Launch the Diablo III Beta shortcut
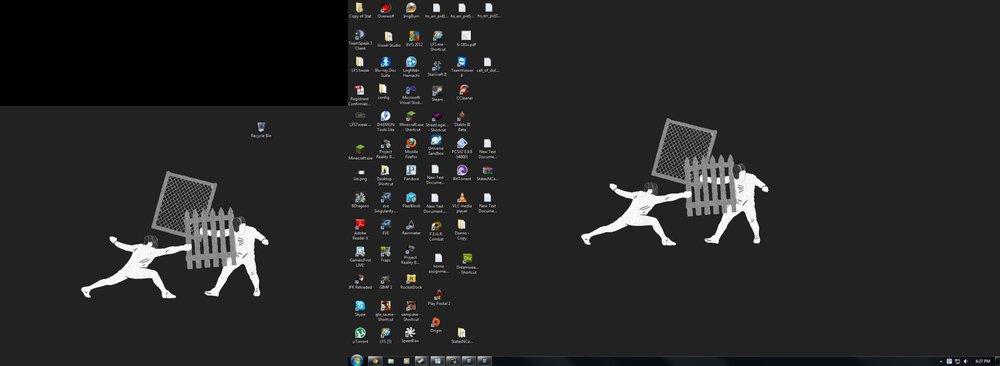 (462, 121)
